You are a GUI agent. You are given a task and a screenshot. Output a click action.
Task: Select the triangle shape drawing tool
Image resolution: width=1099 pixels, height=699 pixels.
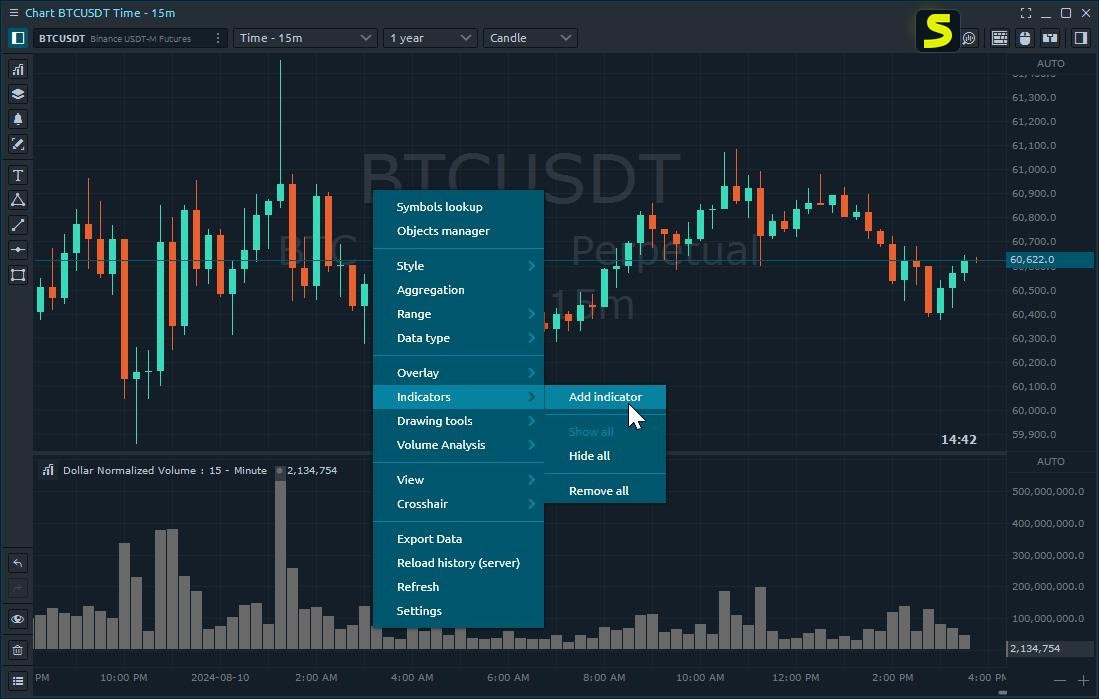[x=18, y=200]
